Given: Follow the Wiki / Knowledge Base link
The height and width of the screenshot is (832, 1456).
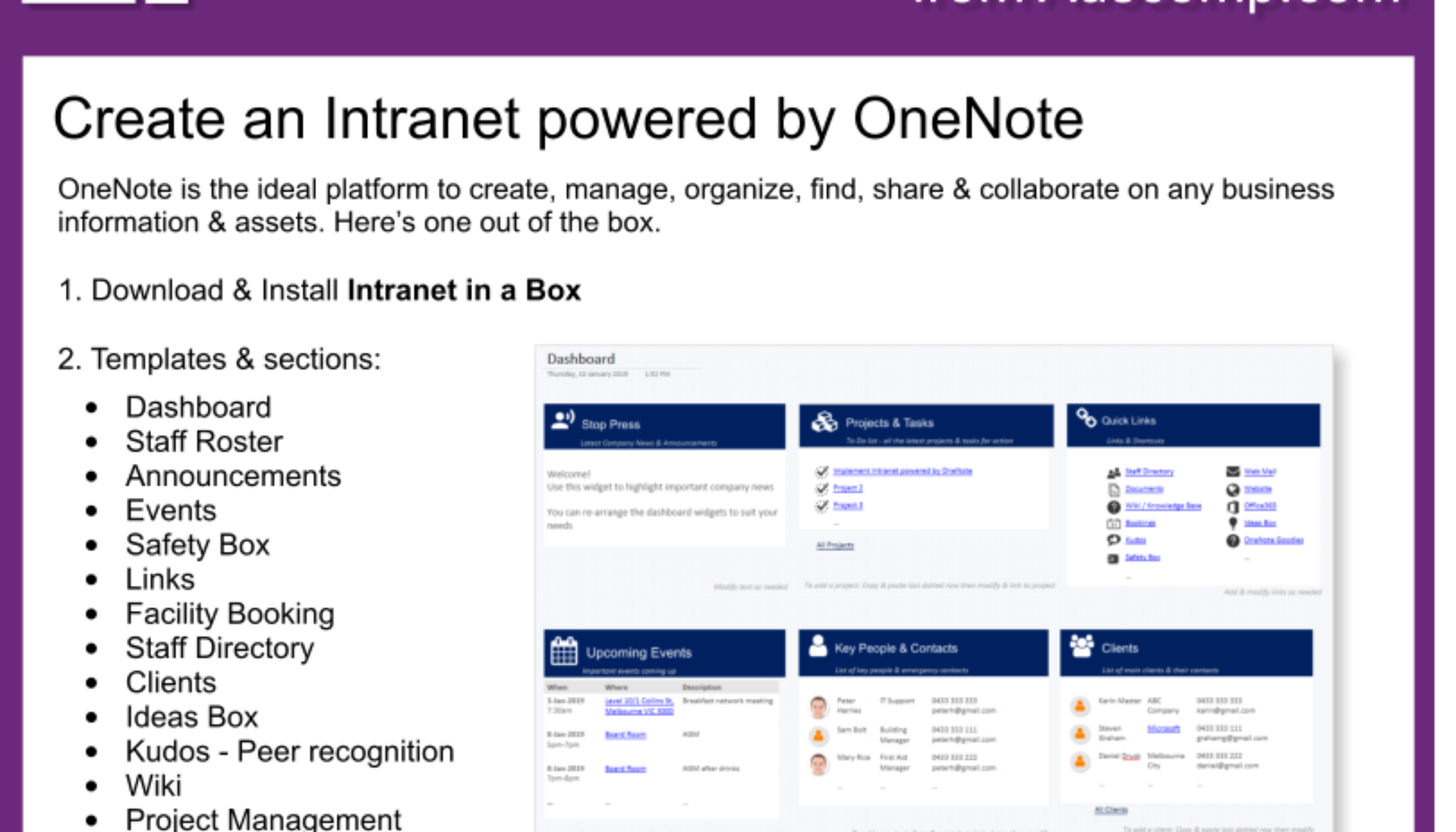Looking at the screenshot, I should (x=1163, y=506).
